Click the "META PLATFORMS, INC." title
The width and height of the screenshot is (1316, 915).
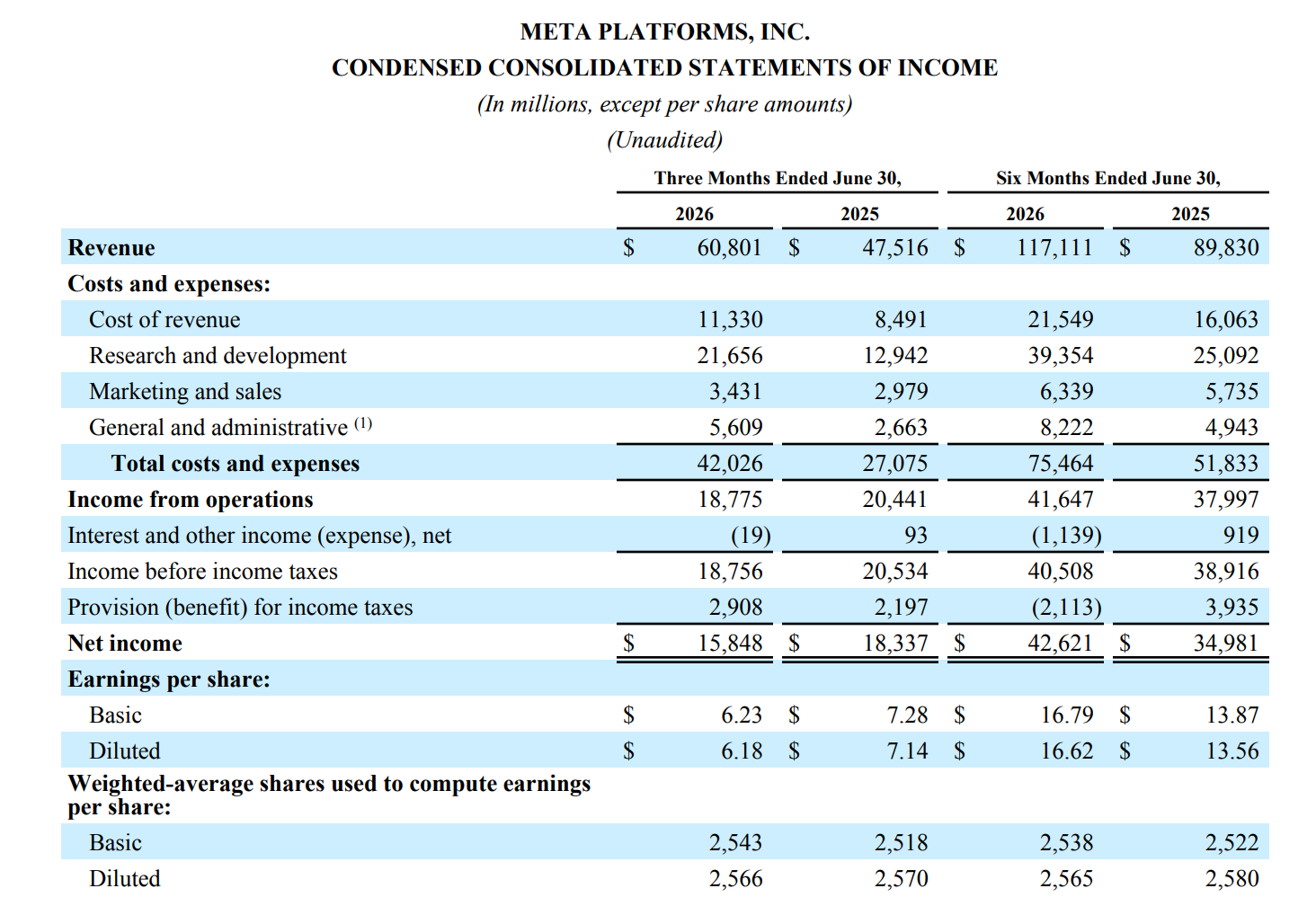pos(665,32)
